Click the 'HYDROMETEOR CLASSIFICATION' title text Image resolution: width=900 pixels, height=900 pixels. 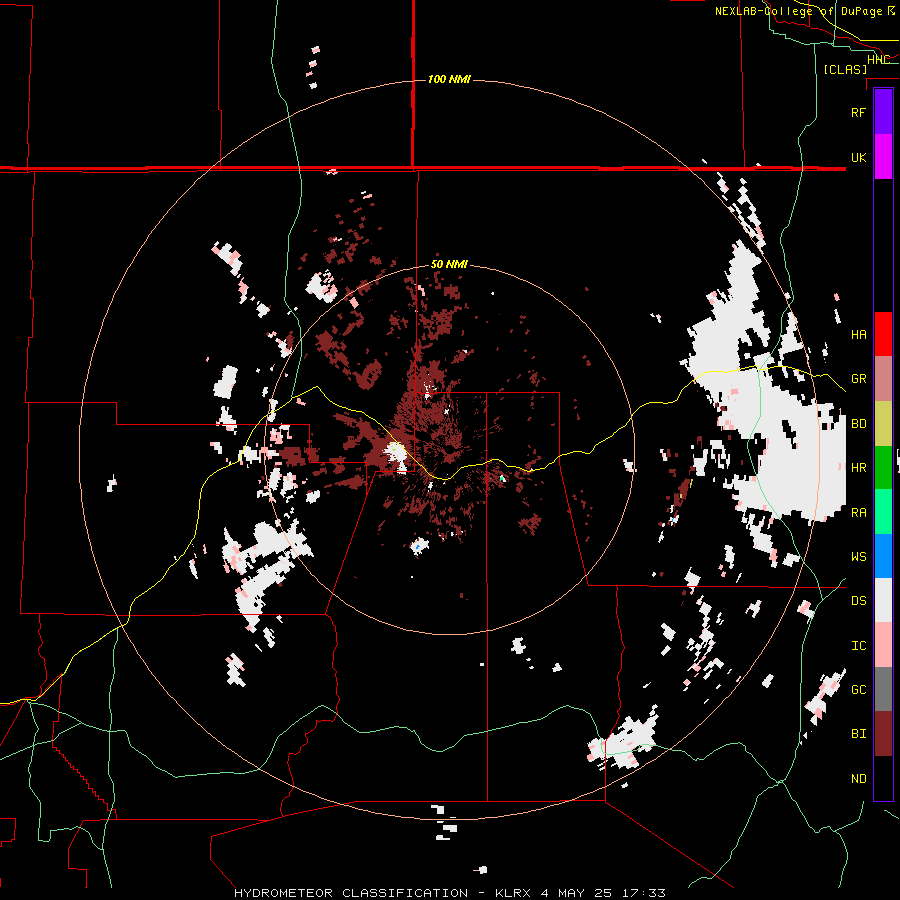(x=351, y=893)
